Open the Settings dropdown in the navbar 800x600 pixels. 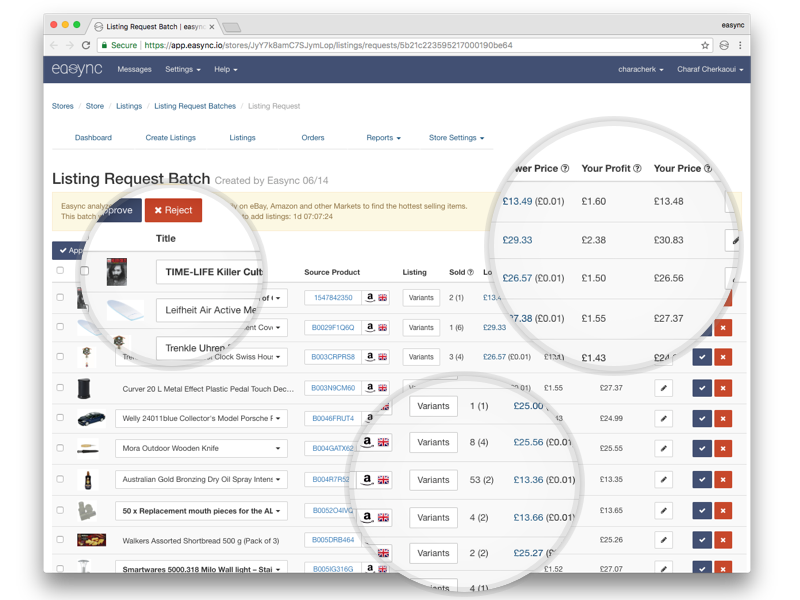pos(183,69)
